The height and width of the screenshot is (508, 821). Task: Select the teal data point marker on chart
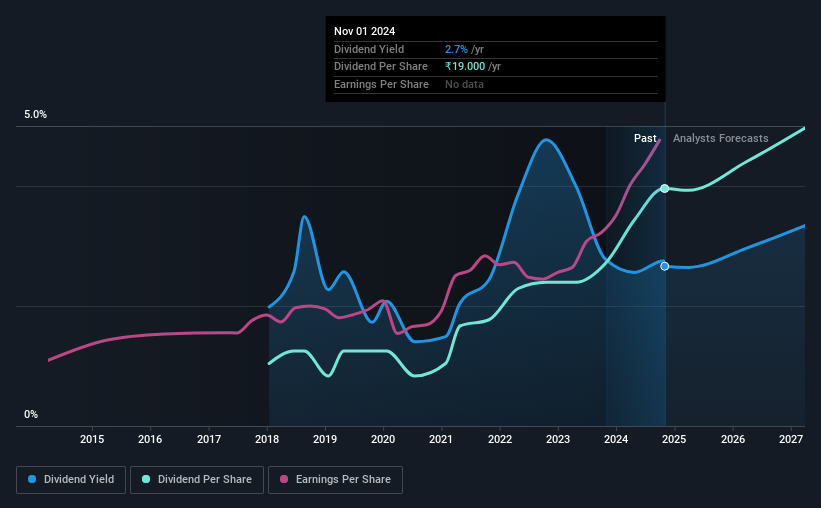[664, 189]
